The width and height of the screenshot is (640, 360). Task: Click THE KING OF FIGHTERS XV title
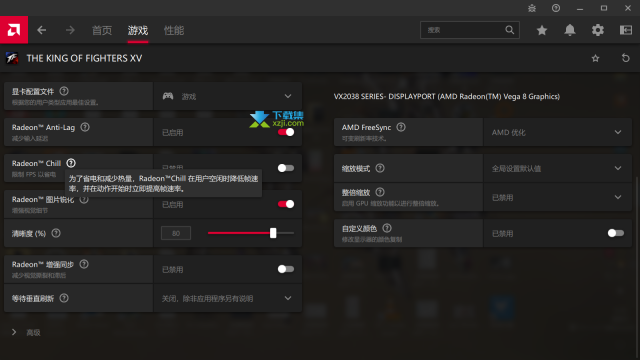point(84,58)
